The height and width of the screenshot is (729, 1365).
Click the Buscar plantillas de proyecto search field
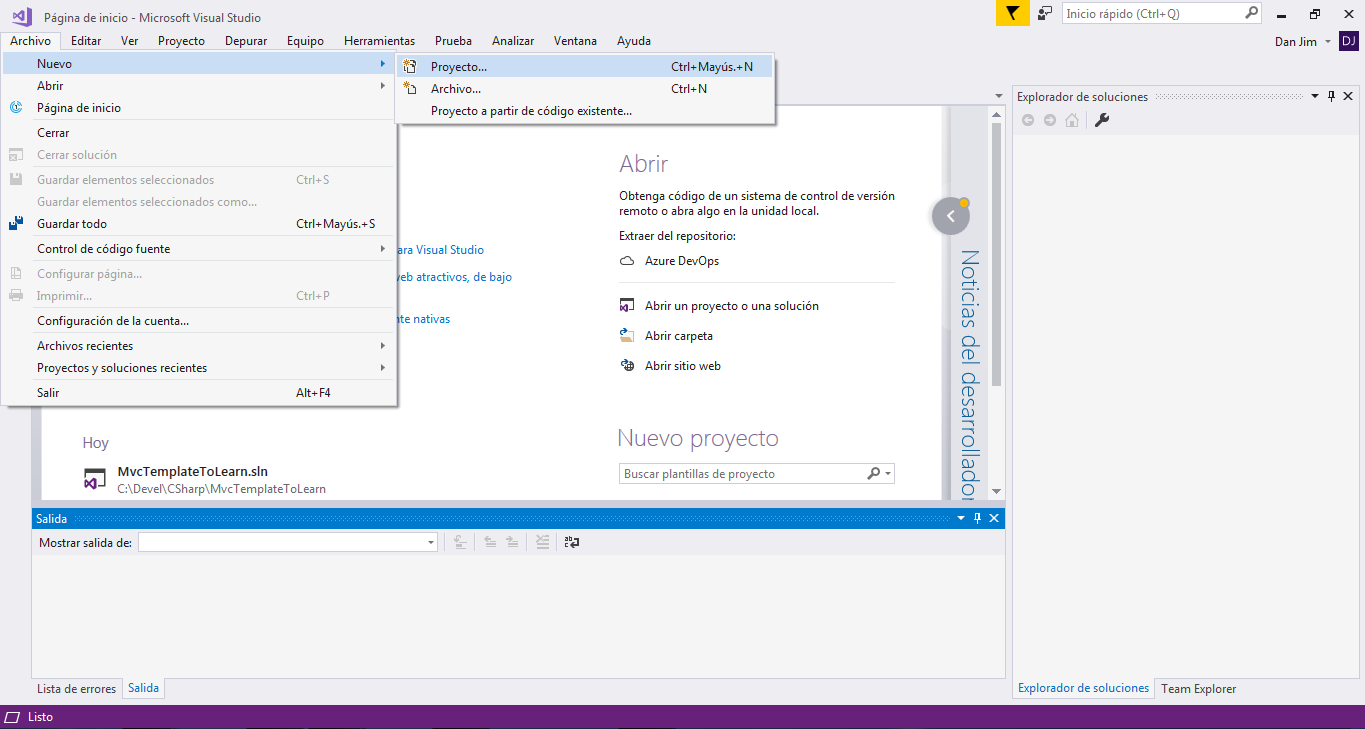(740, 474)
